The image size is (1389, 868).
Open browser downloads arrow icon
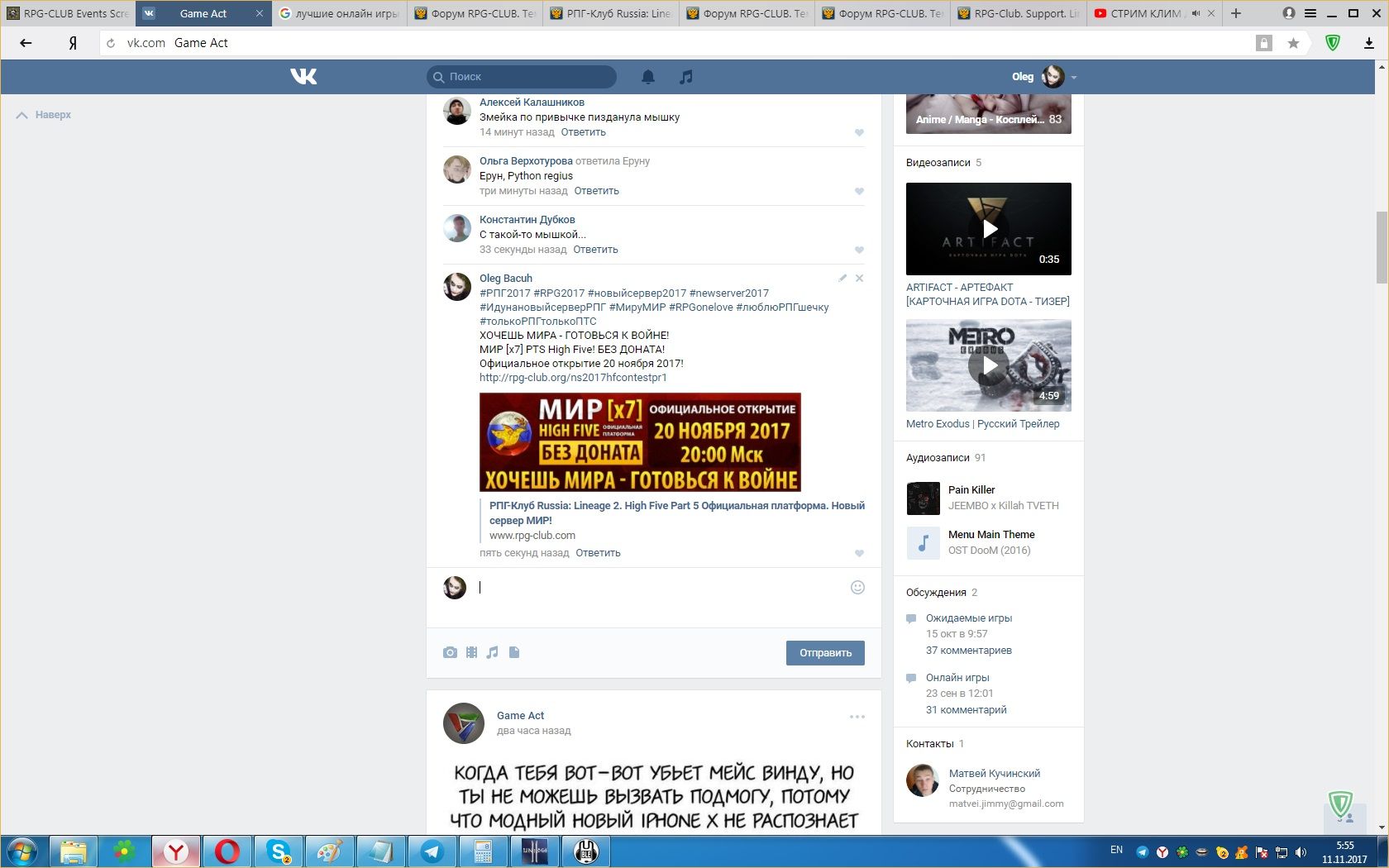pos(1369,43)
